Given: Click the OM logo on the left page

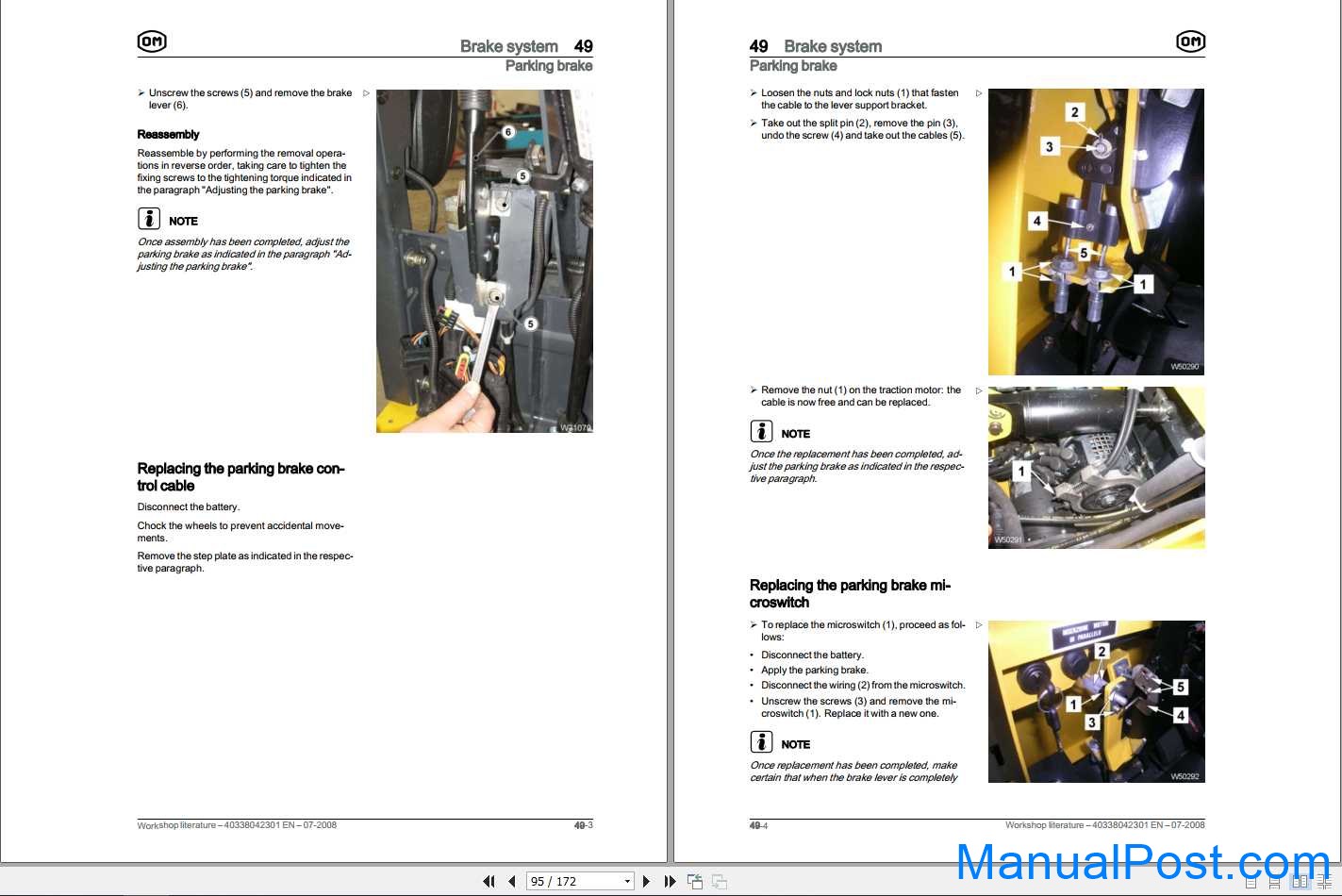Looking at the screenshot, I should pos(152,41).
